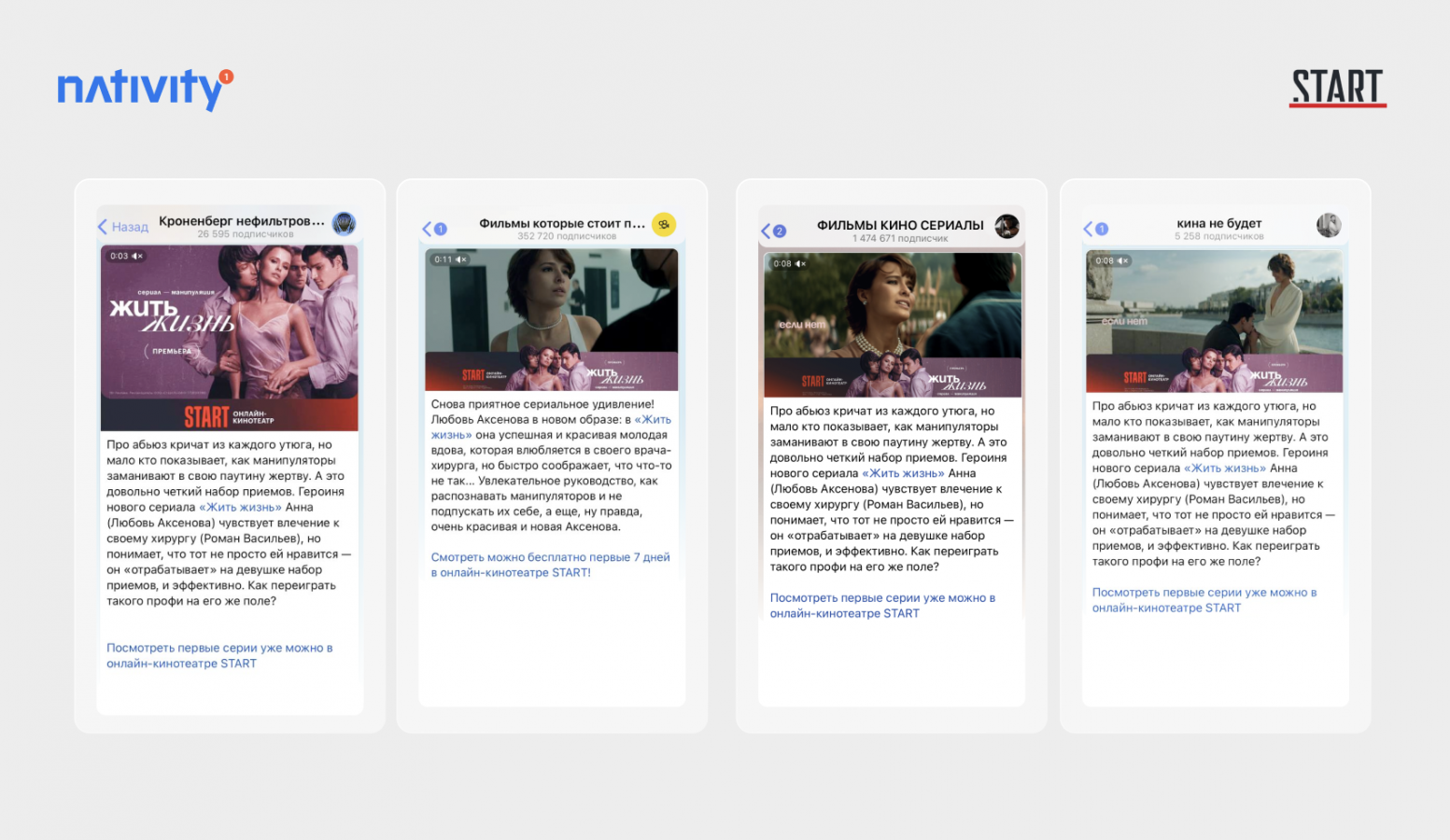Viewport: 1450px width, 840px height.
Task: Open Смотреть можно бесплатно первые 7 дней link
Action: tap(551, 565)
